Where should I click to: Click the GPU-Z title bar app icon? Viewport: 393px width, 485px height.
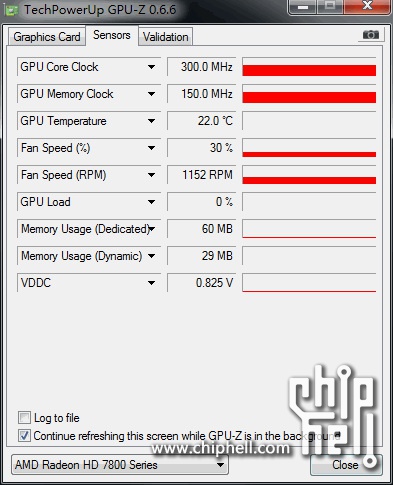(x=12, y=10)
